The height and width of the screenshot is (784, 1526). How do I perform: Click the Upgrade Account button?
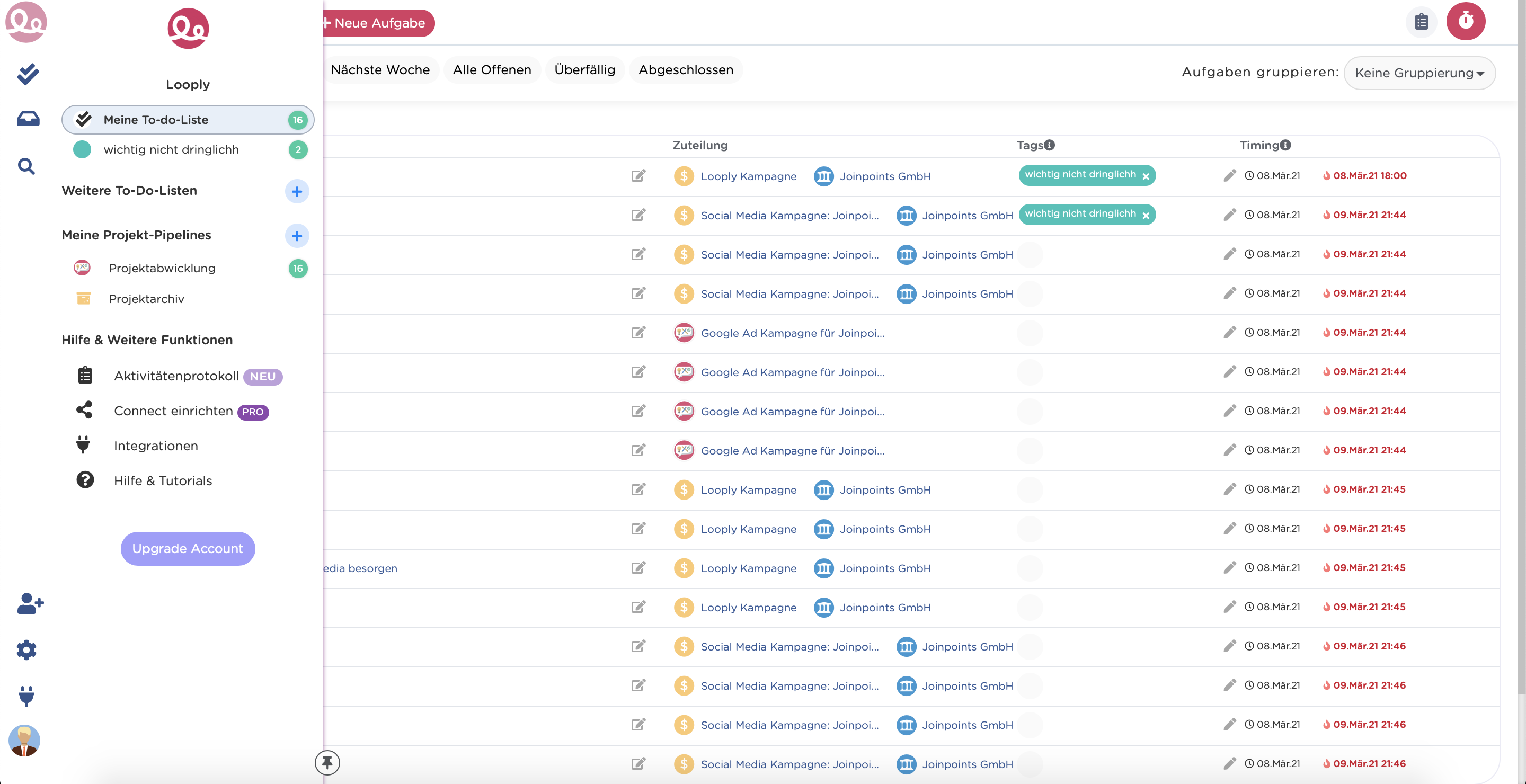188,549
